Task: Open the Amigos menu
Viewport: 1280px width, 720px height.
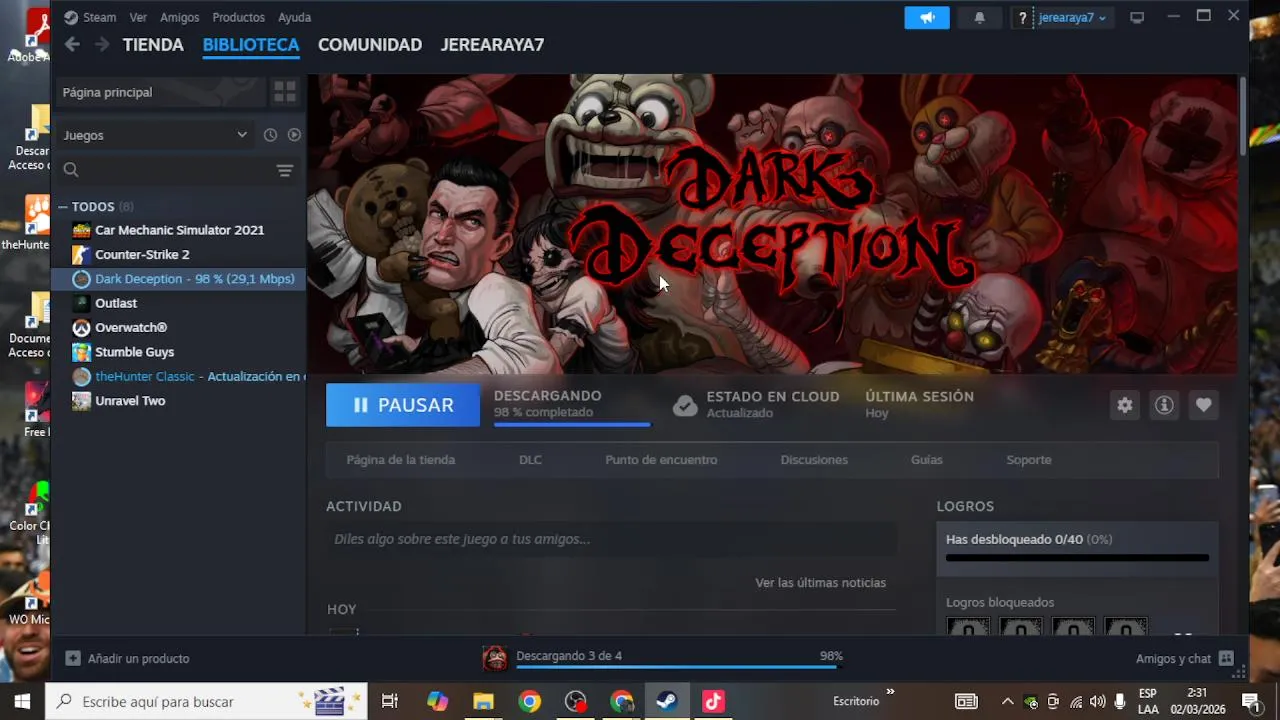Action: (x=180, y=17)
